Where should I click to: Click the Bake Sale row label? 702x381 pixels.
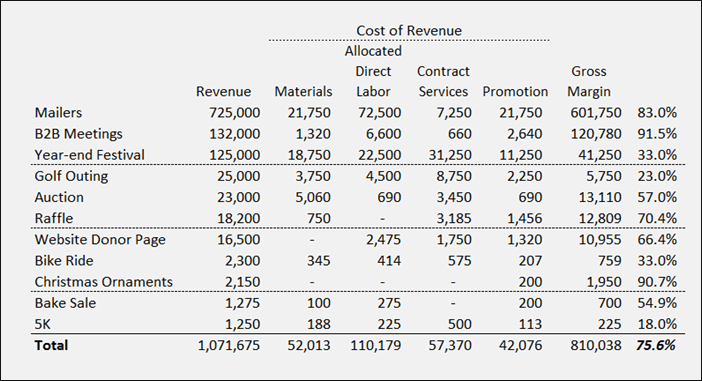click(65, 303)
